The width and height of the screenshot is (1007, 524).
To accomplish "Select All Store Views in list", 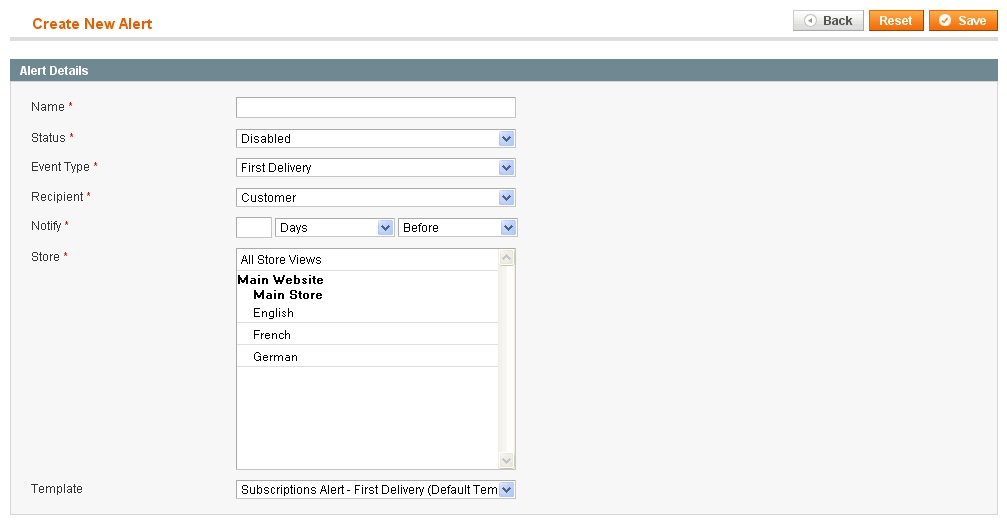I will tap(367, 259).
